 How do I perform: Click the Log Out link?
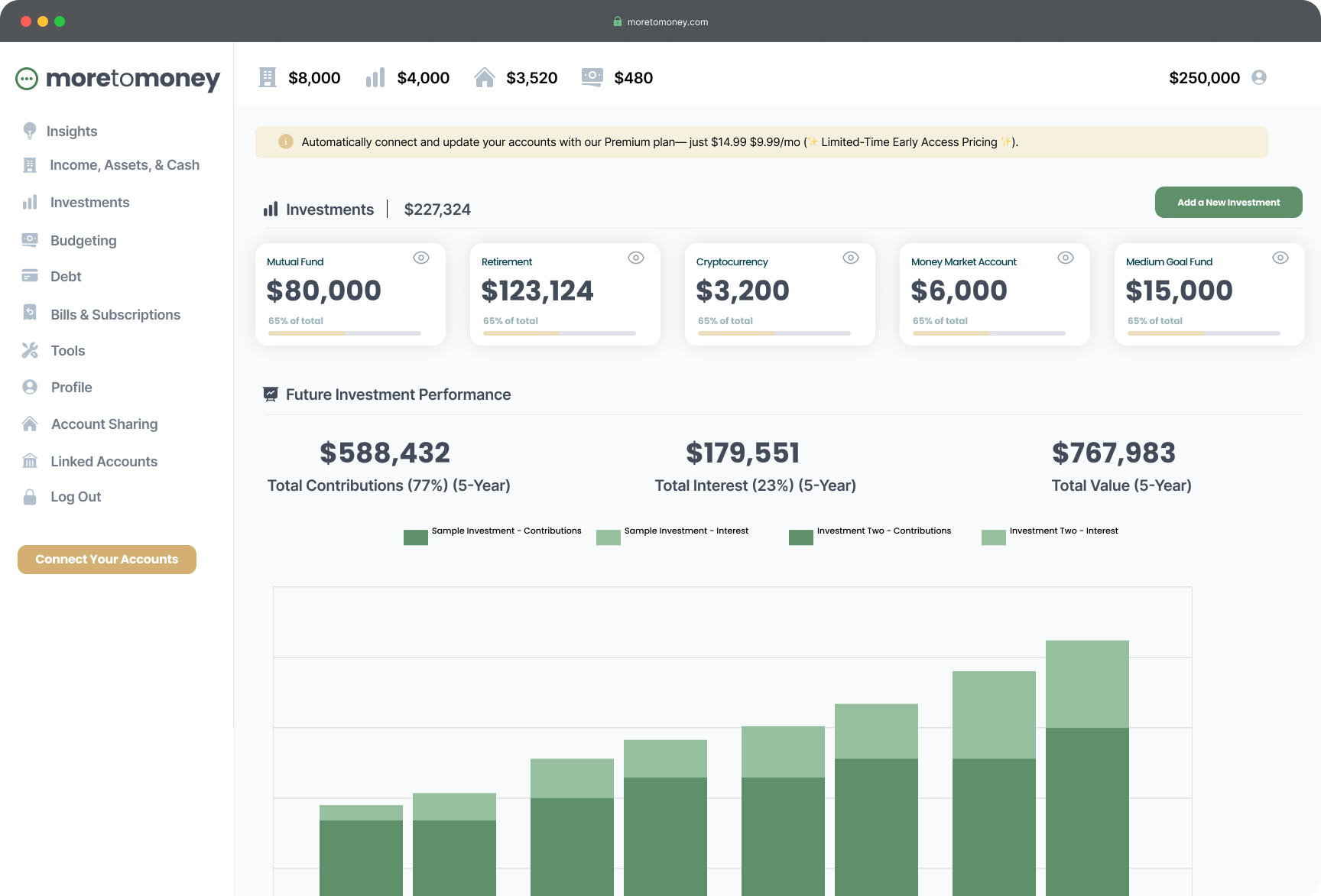[x=76, y=497]
